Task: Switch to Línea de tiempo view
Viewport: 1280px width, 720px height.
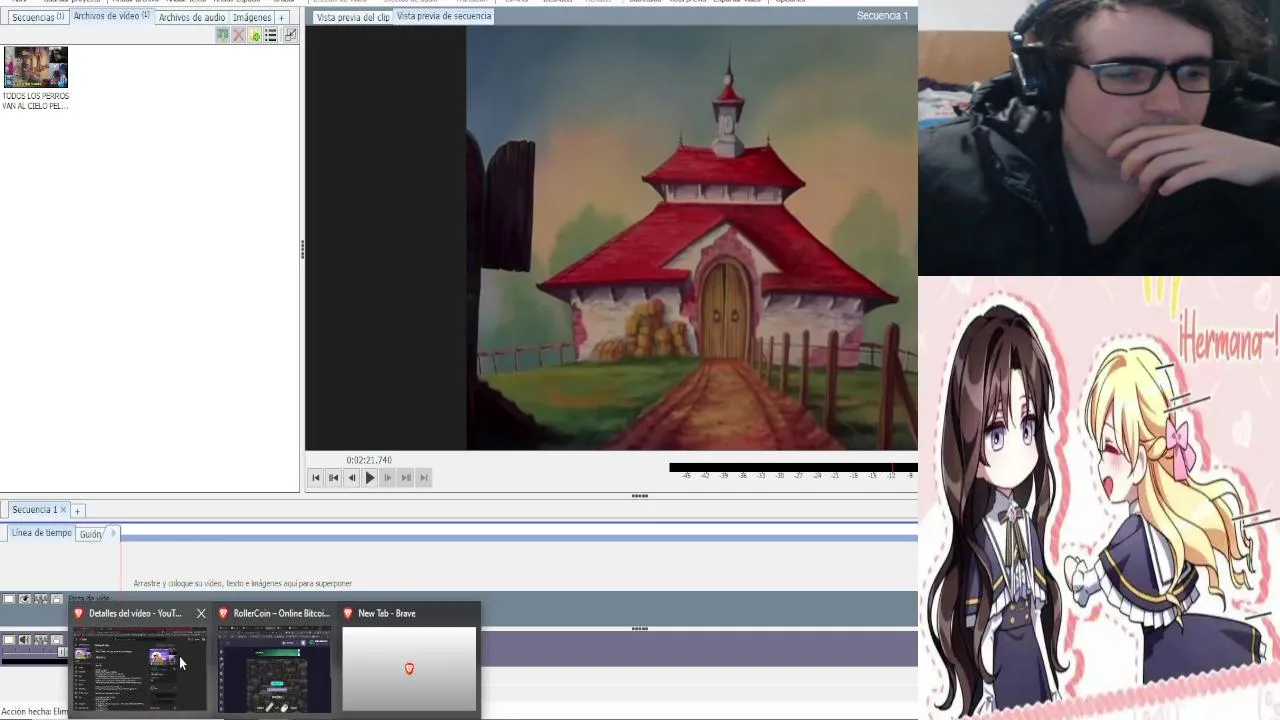Action: (x=41, y=533)
